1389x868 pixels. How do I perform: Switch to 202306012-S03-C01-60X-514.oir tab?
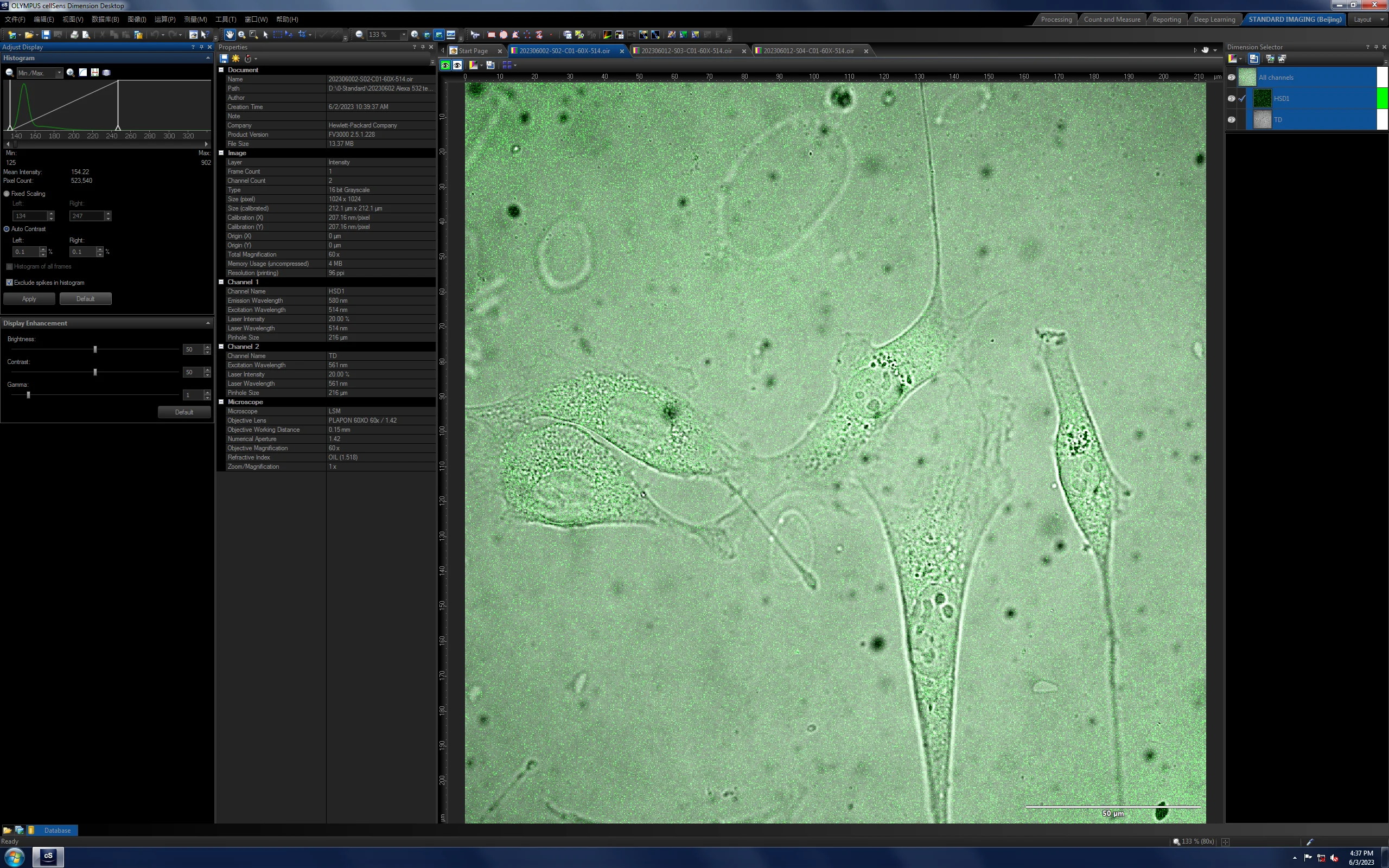pos(686,50)
